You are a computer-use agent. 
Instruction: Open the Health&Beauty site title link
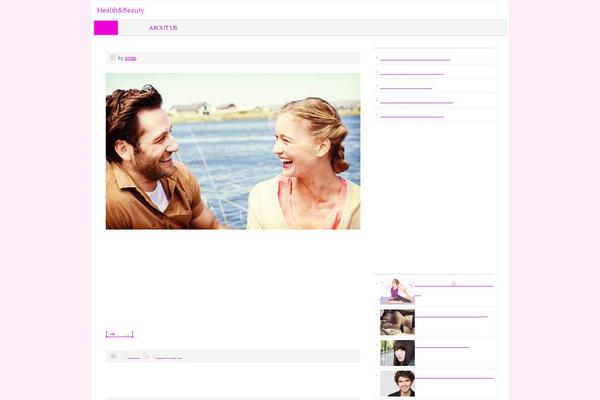[x=121, y=10]
